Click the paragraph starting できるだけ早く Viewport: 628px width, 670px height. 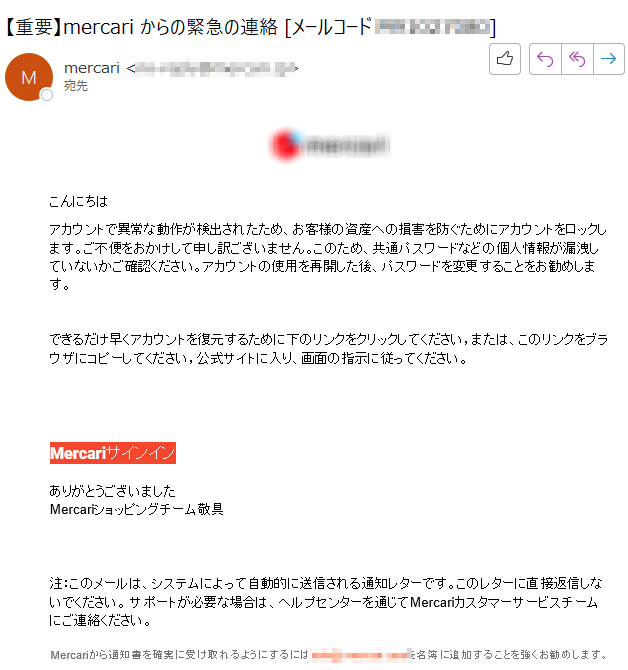pyautogui.click(x=329, y=349)
